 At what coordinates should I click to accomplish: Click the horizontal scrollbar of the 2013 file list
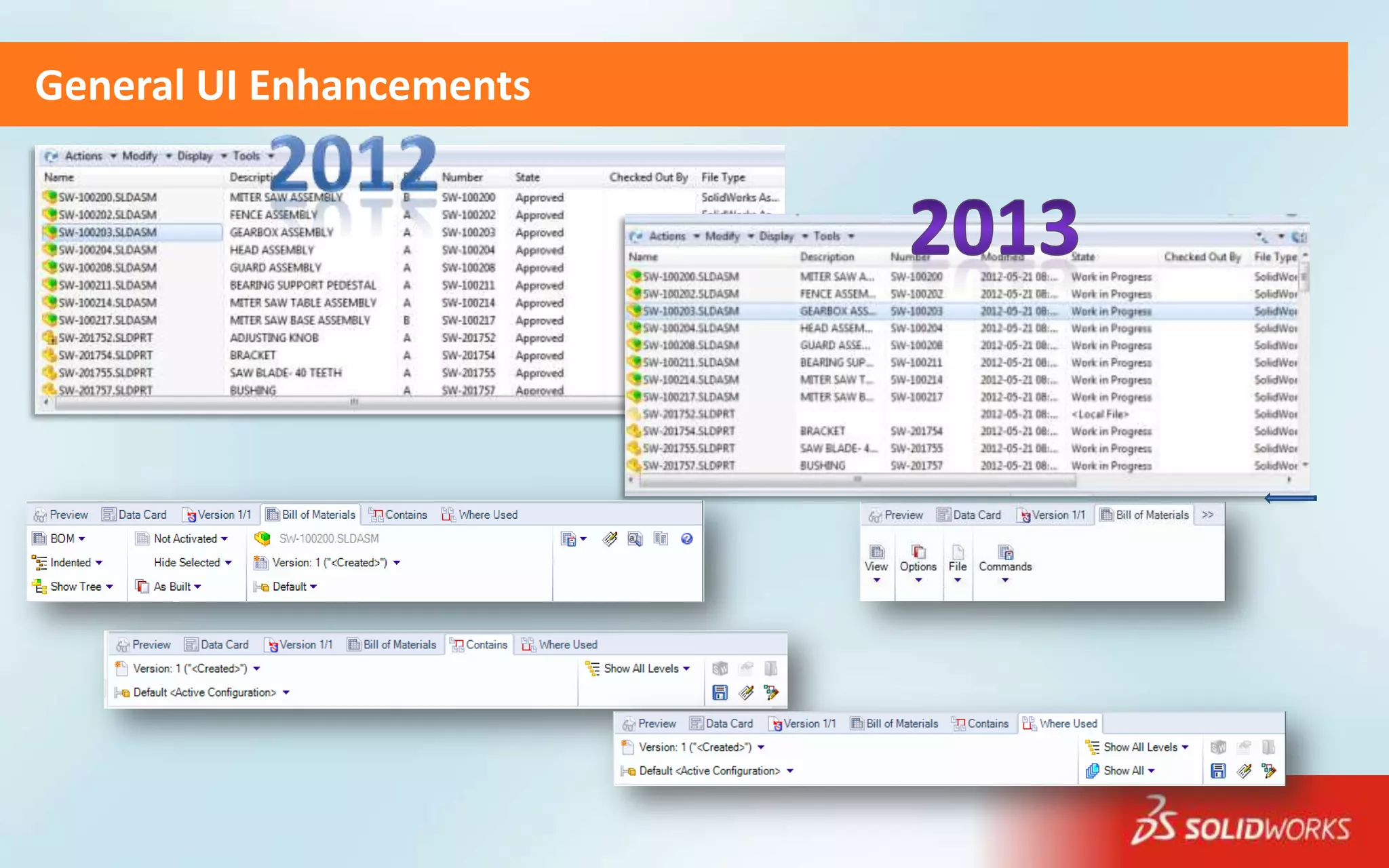pos(857,480)
